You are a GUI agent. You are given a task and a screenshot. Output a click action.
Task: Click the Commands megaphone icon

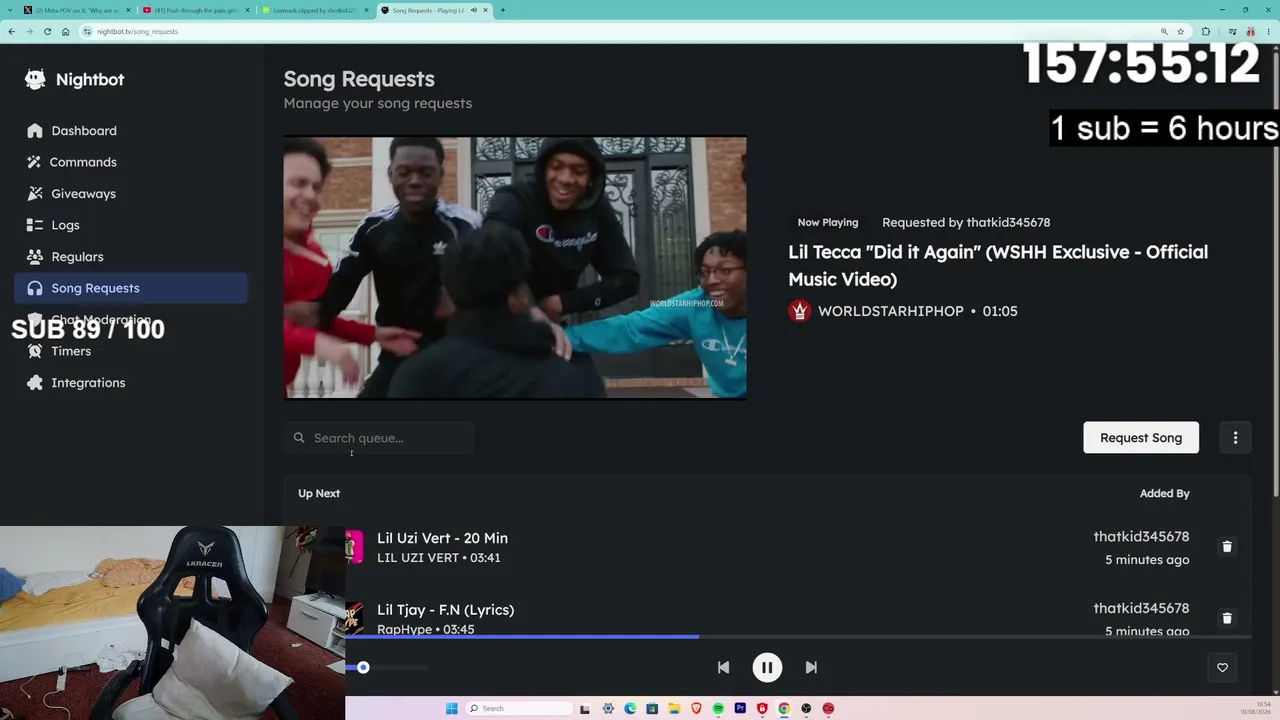point(35,162)
